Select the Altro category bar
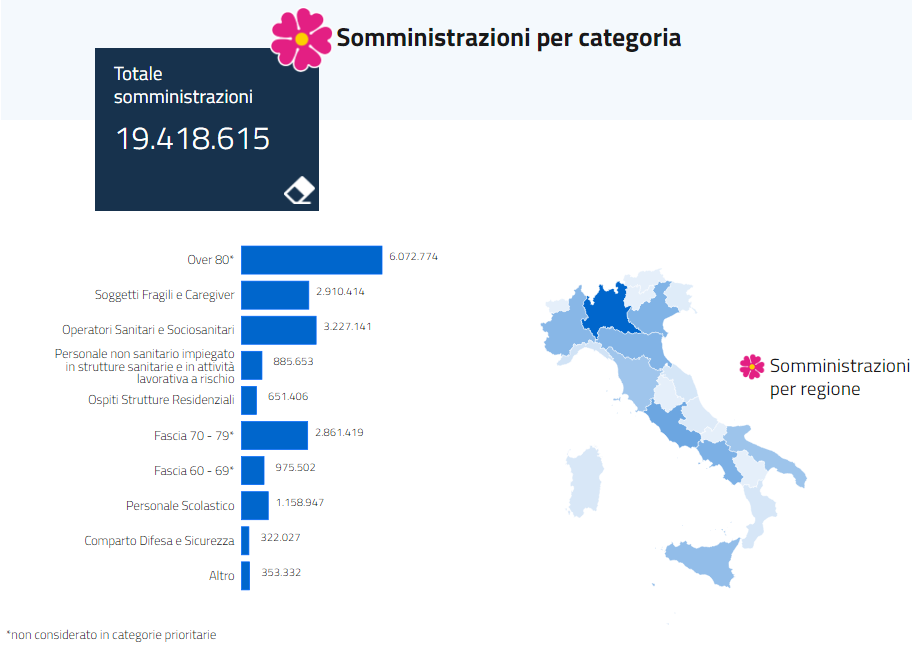The width and height of the screenshot is (912, 650). [x=245, y=575]
